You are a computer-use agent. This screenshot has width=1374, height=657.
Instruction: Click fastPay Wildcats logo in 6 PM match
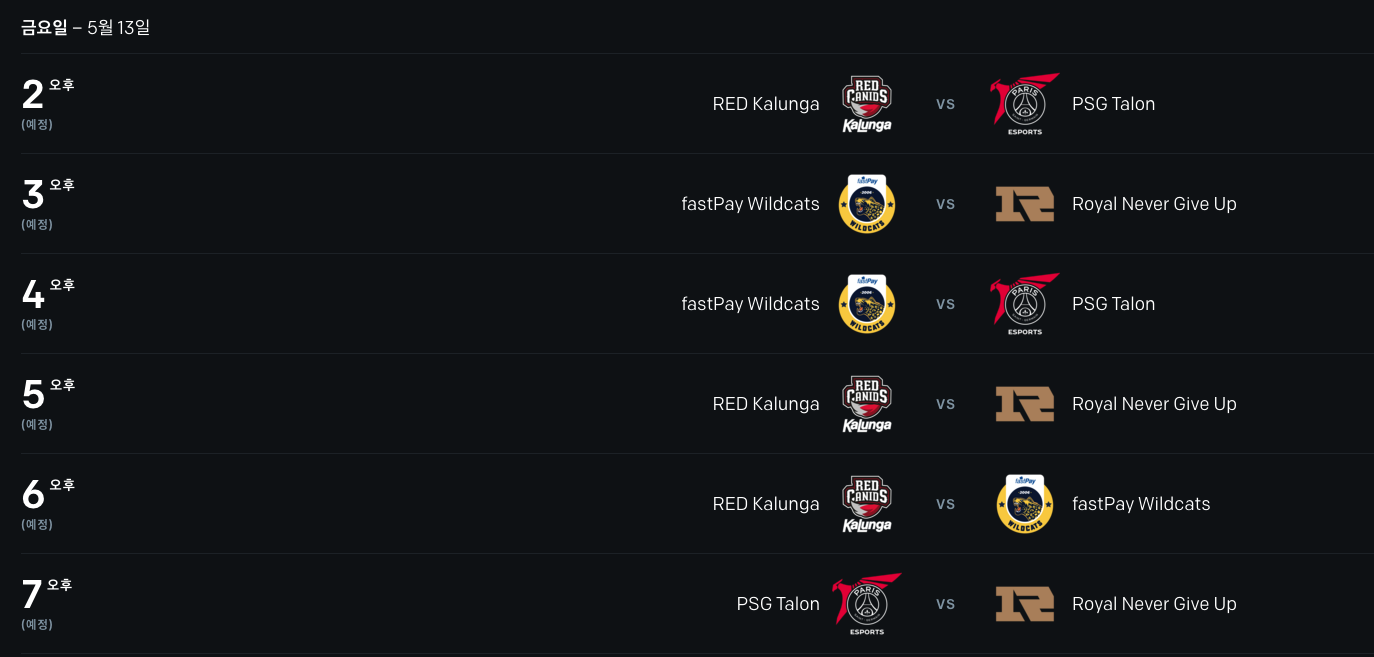click(1025, 504)
